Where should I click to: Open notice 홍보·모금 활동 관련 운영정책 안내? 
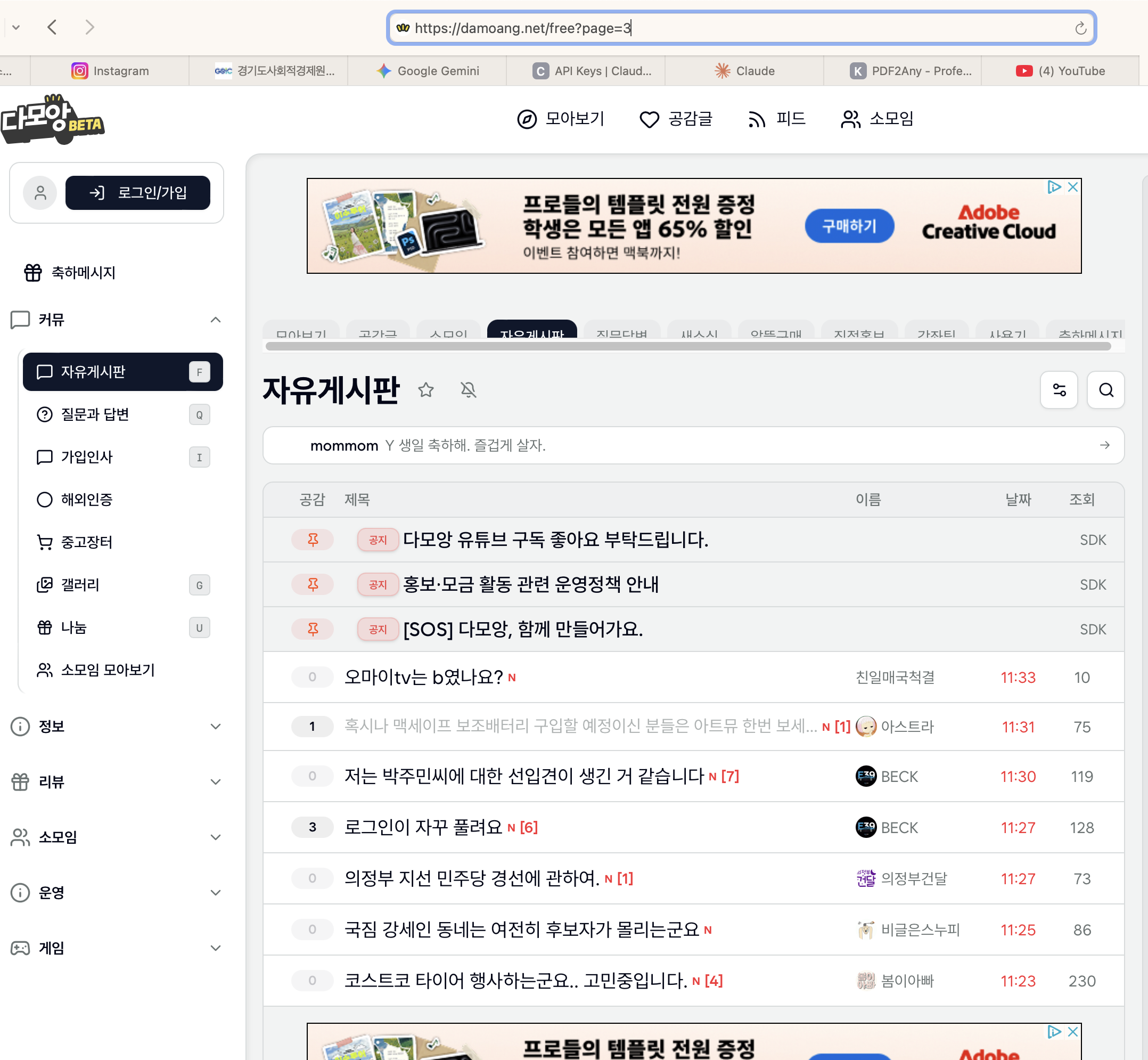530,584
